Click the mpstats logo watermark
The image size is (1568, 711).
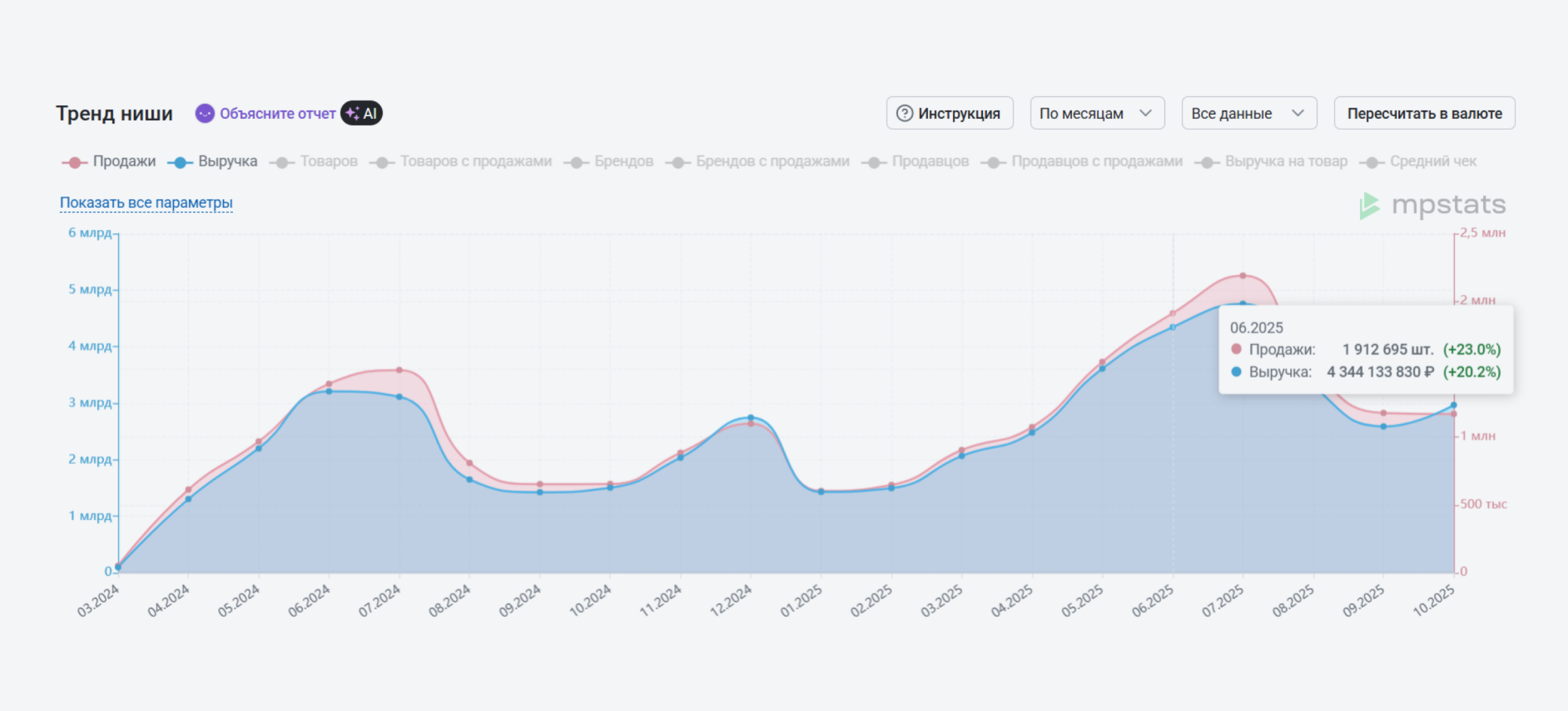pos(1433,205)
